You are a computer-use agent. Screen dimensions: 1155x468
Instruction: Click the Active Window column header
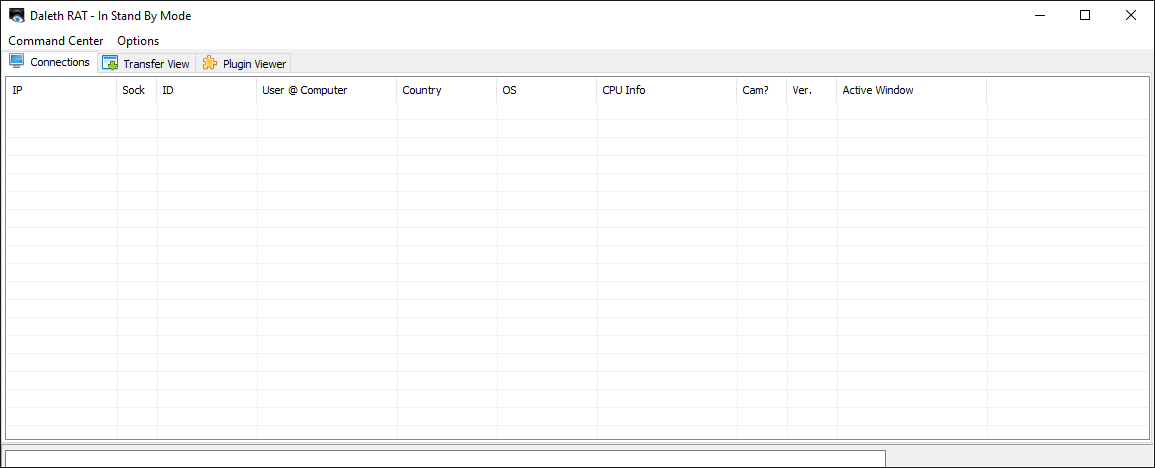[912, 90]
